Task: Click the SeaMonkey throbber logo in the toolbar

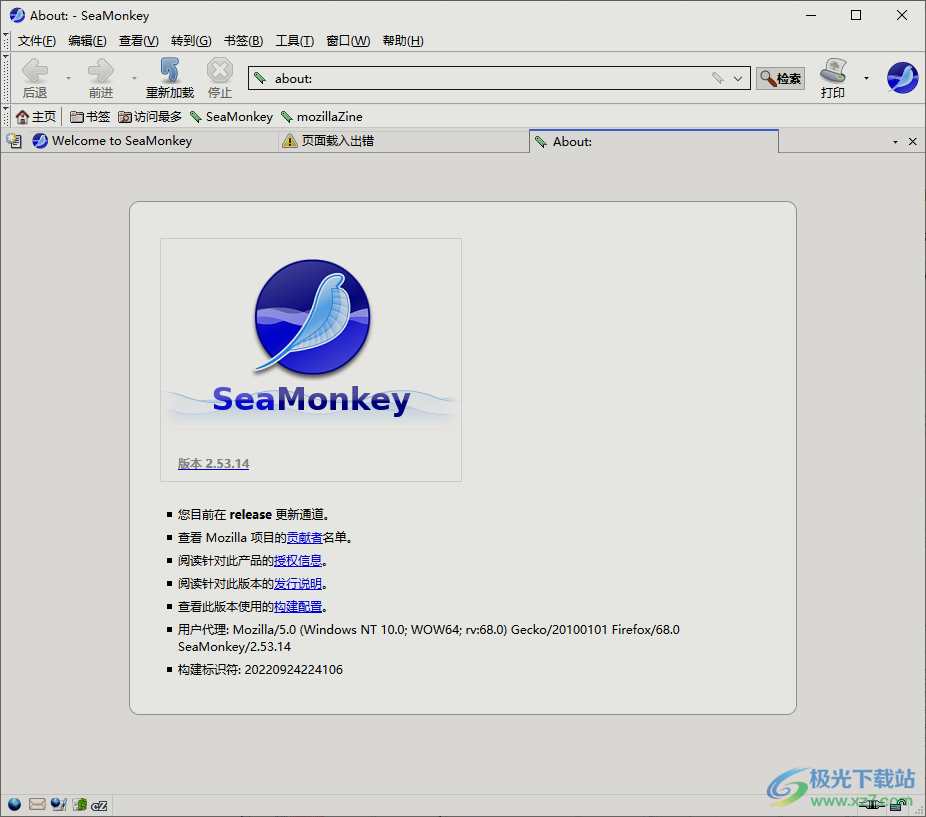Action: pos(902,78)
